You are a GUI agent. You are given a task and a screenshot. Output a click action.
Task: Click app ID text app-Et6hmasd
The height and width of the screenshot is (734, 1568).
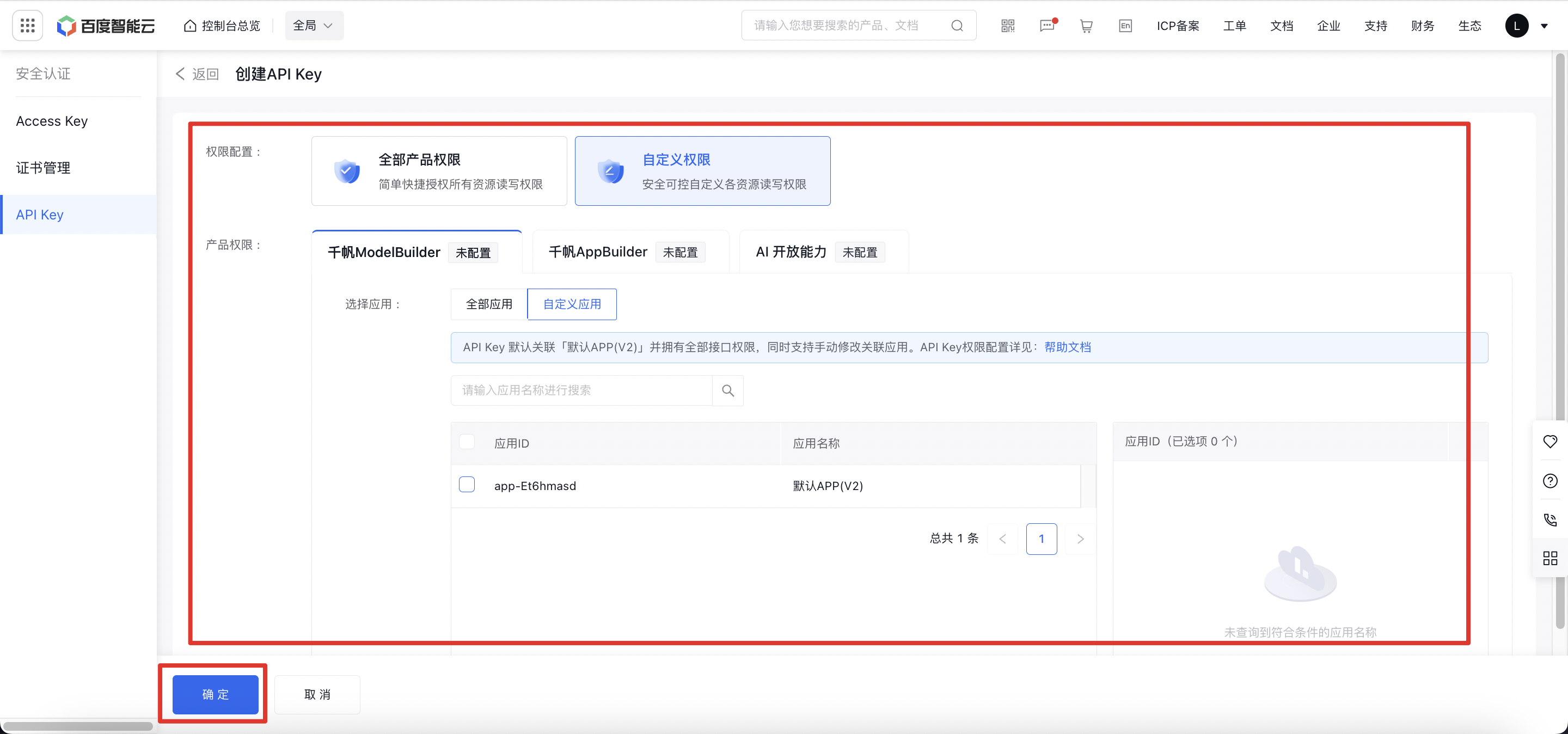coord(535,486)
